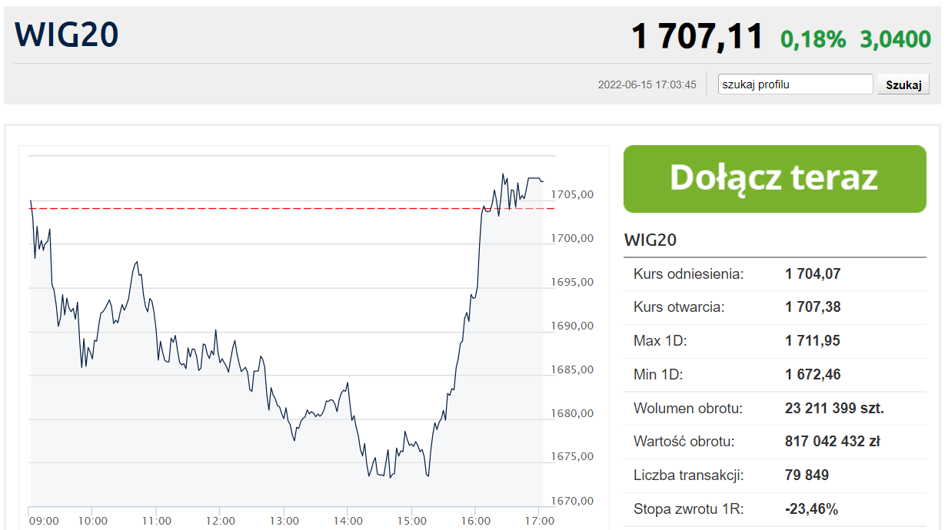Screen dimensions: 948x530
Task: Click the percent change 0,18%
Action: 813,39
